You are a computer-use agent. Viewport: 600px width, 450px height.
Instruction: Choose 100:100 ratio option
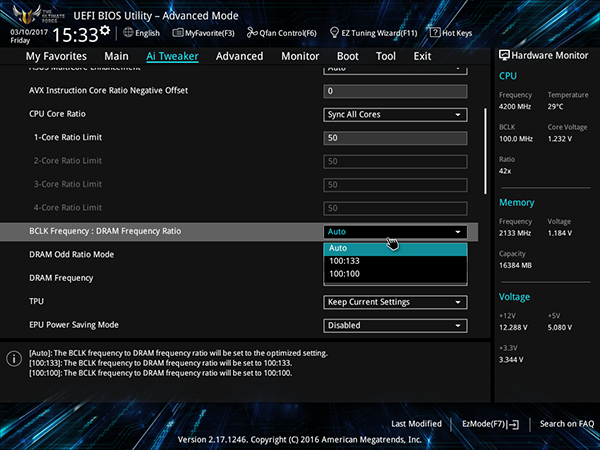click(395, 274)
